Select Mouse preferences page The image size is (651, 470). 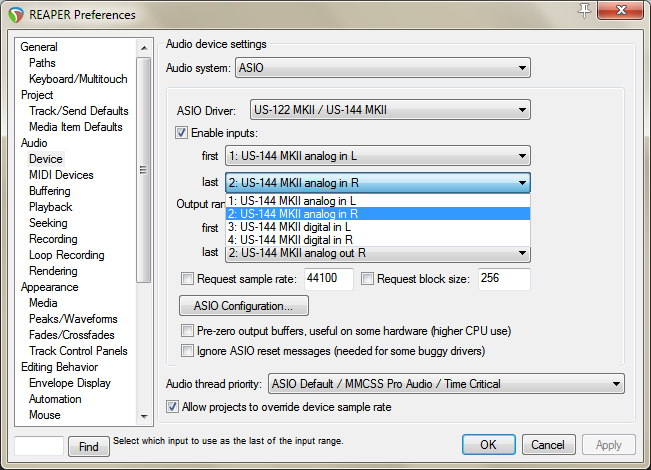click(x=44, y=415)
